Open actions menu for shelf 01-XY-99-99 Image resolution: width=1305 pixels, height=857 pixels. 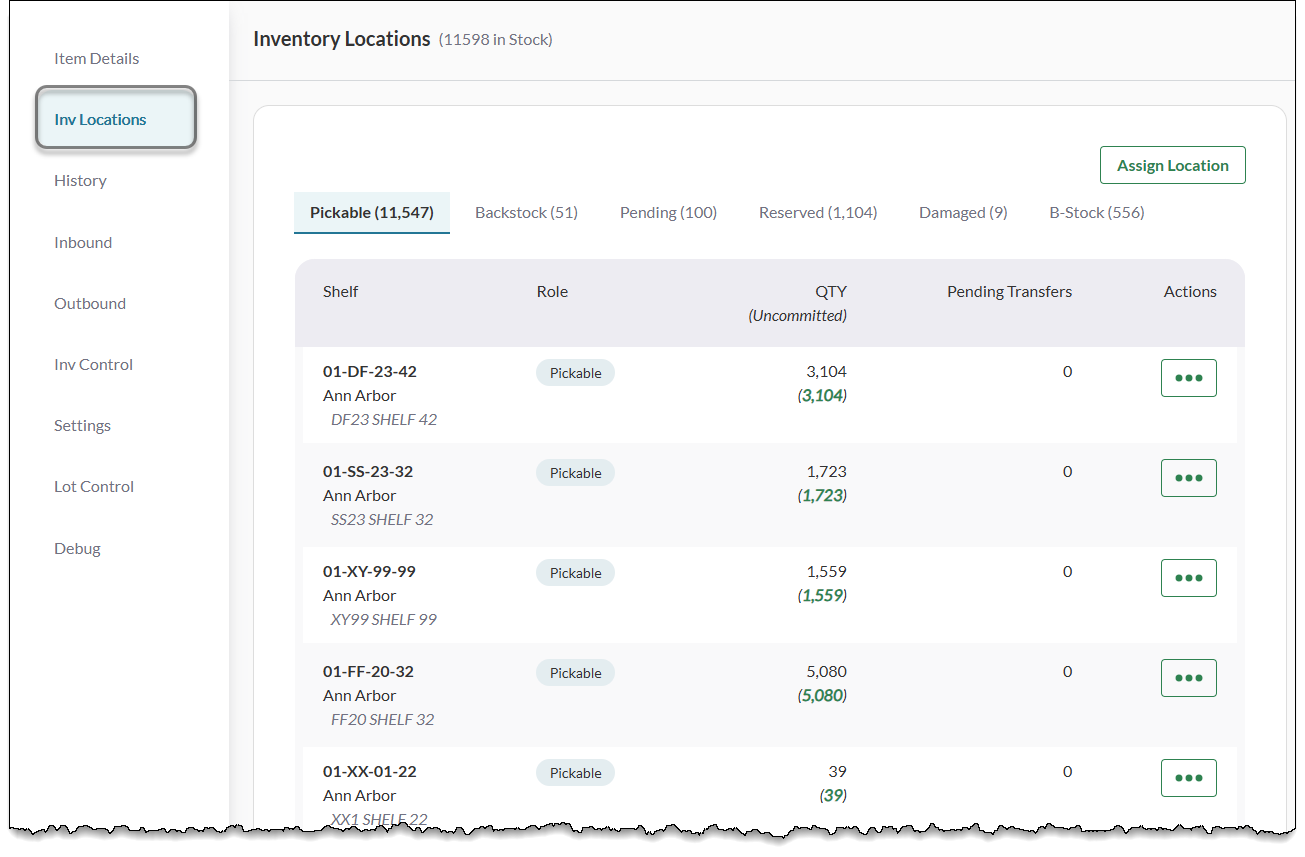point(1188,578)
